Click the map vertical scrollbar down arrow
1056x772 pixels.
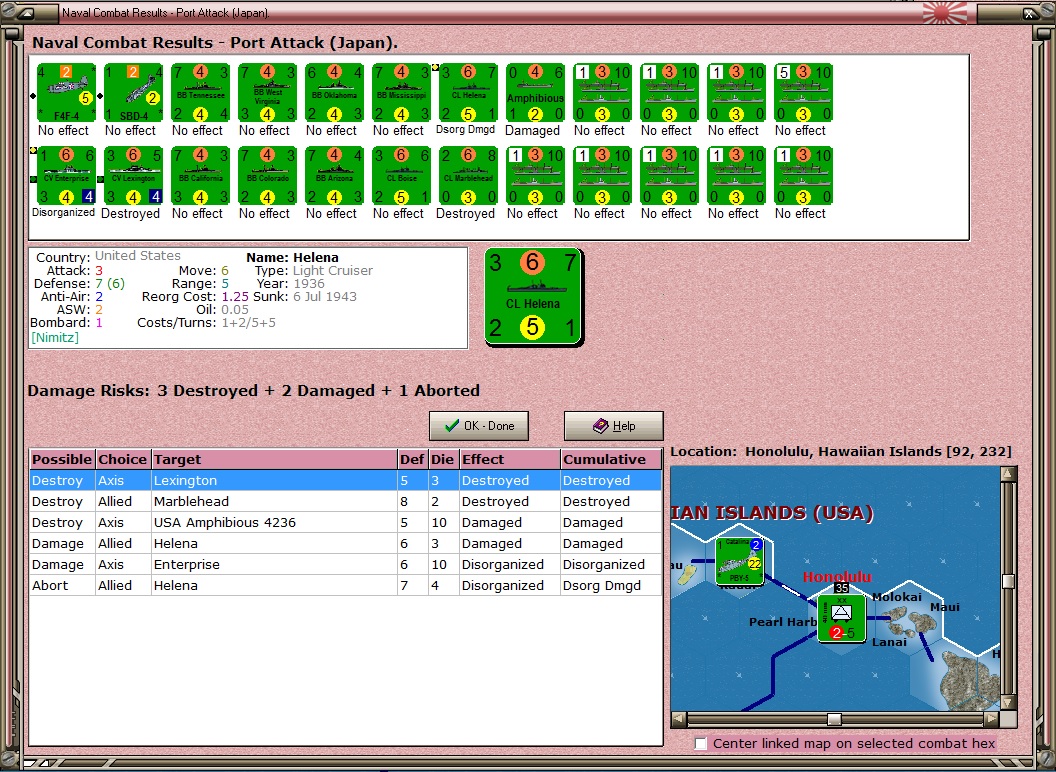point(1008,702)
